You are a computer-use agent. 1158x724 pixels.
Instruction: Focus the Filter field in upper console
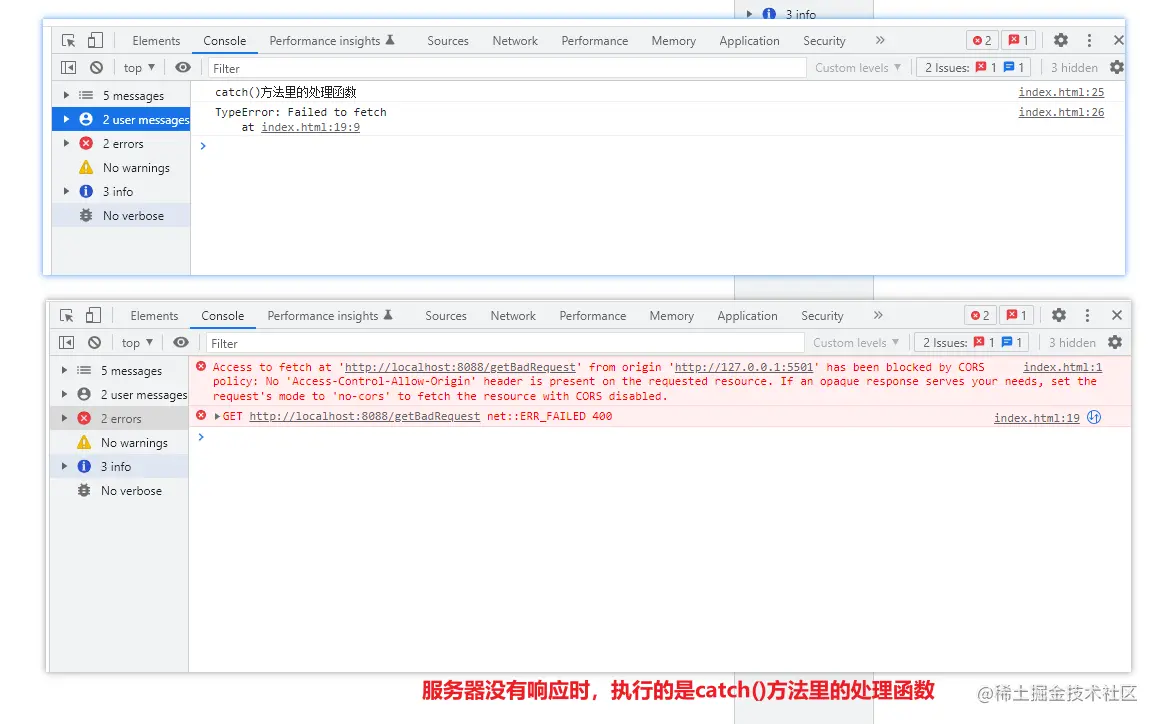[507, 68]
